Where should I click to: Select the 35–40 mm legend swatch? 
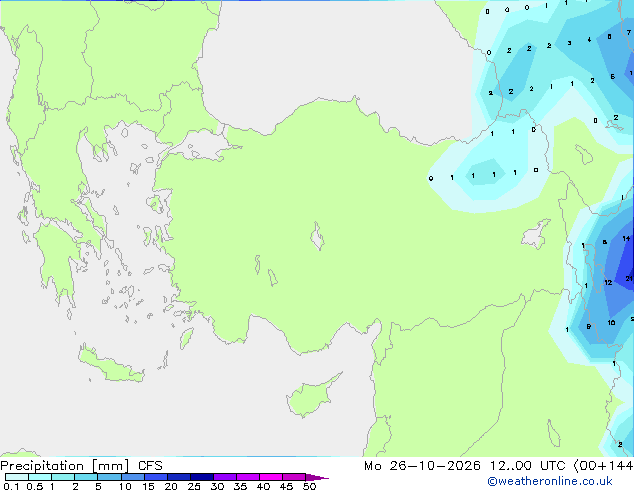point(248,477)
